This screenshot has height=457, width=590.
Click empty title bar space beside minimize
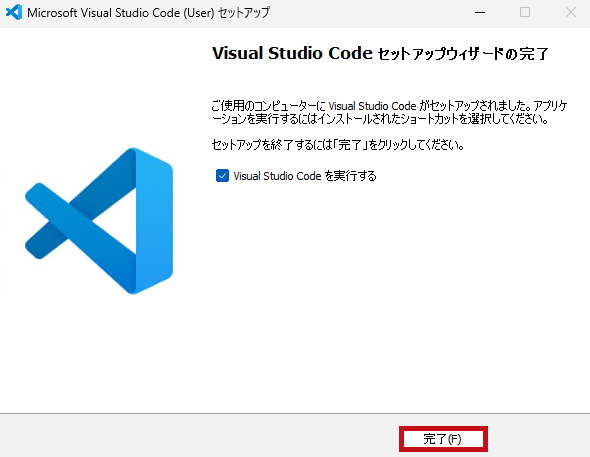pos(369,12)
